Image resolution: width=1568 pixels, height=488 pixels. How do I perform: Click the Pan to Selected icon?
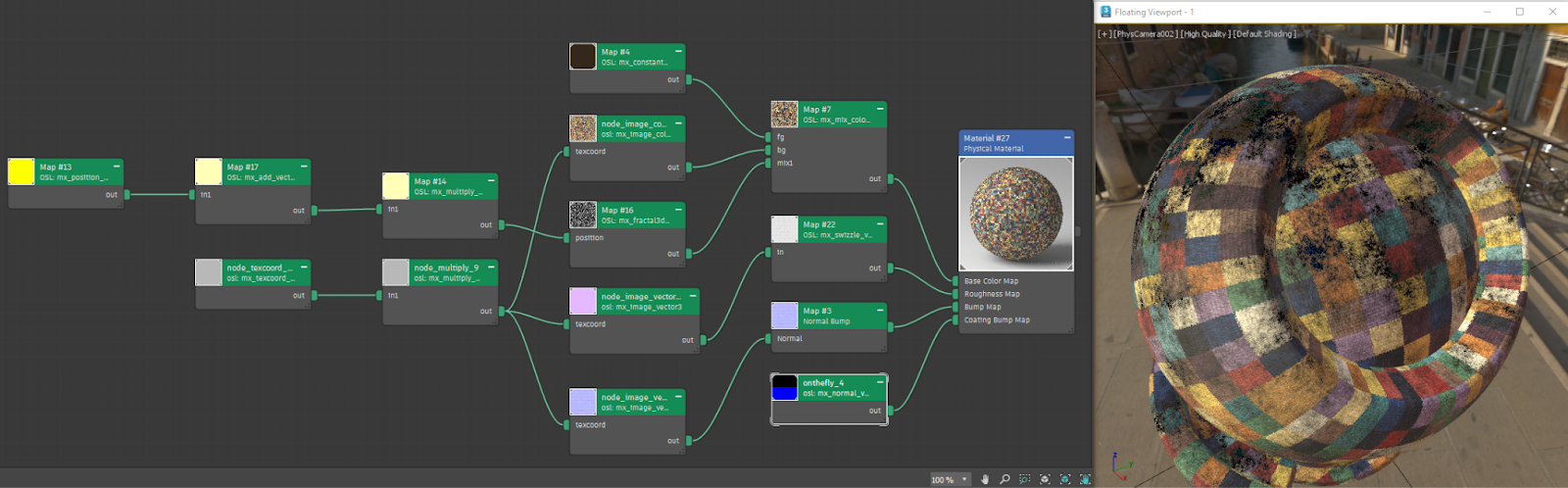pos(1085,479)
